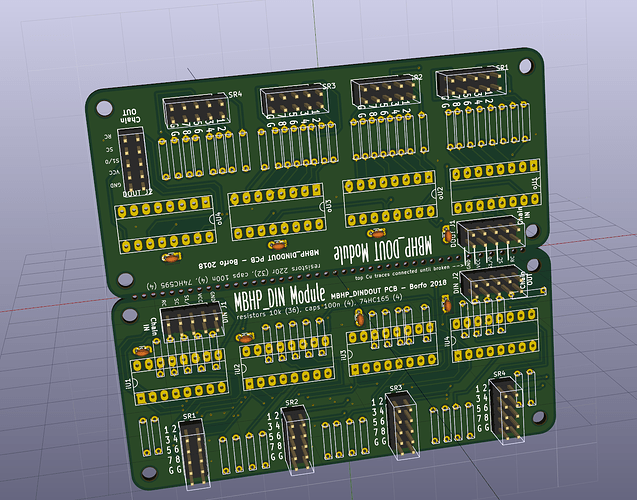Select the SR4 pin header on DIN board

[x=507, y=410]
